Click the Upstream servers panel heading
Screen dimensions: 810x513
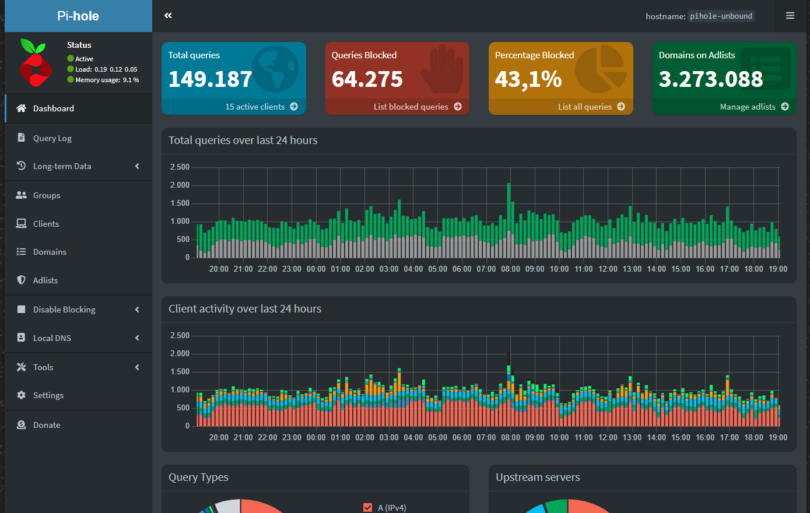538,477
